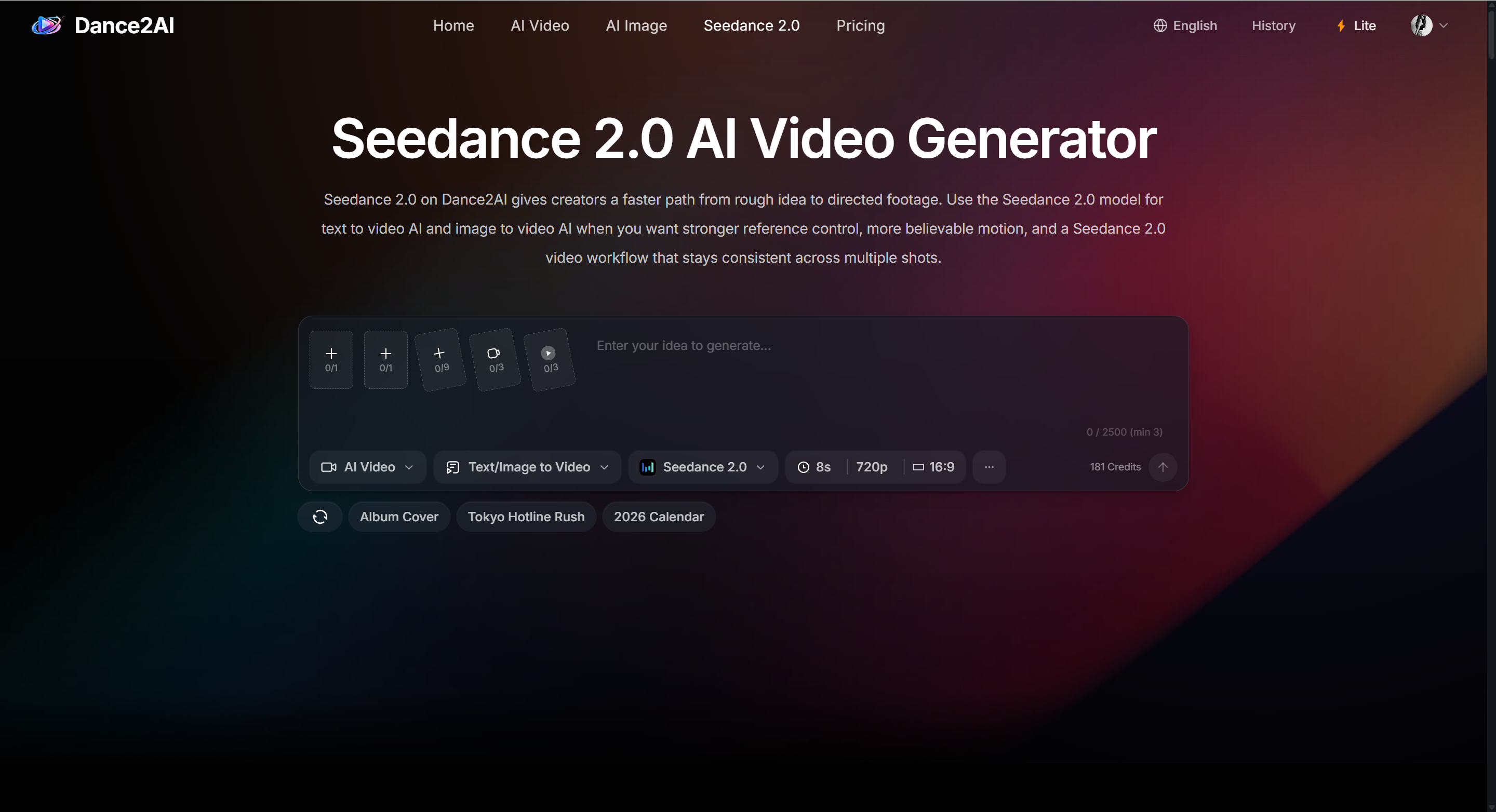This screenshot has width=1496, height=812.
Task: Click the Seedance 2.0 model bars icon
Action: point(648,467)
